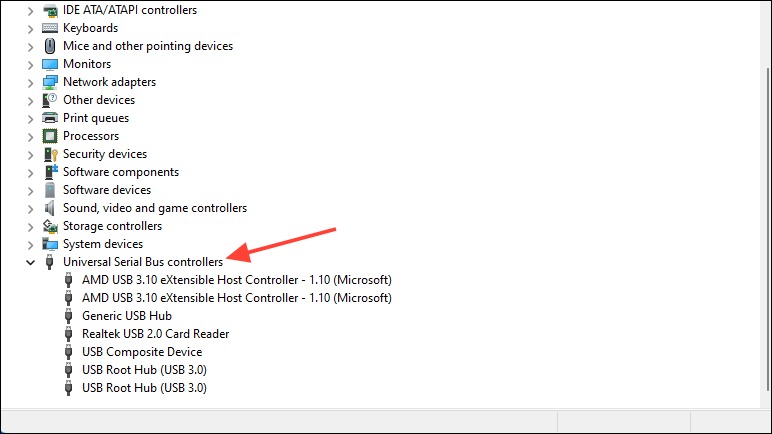Expand the IDE ATA/ATAPI controllers category
This screenshot has height=434, width=772.
click(x=31, y=11)
